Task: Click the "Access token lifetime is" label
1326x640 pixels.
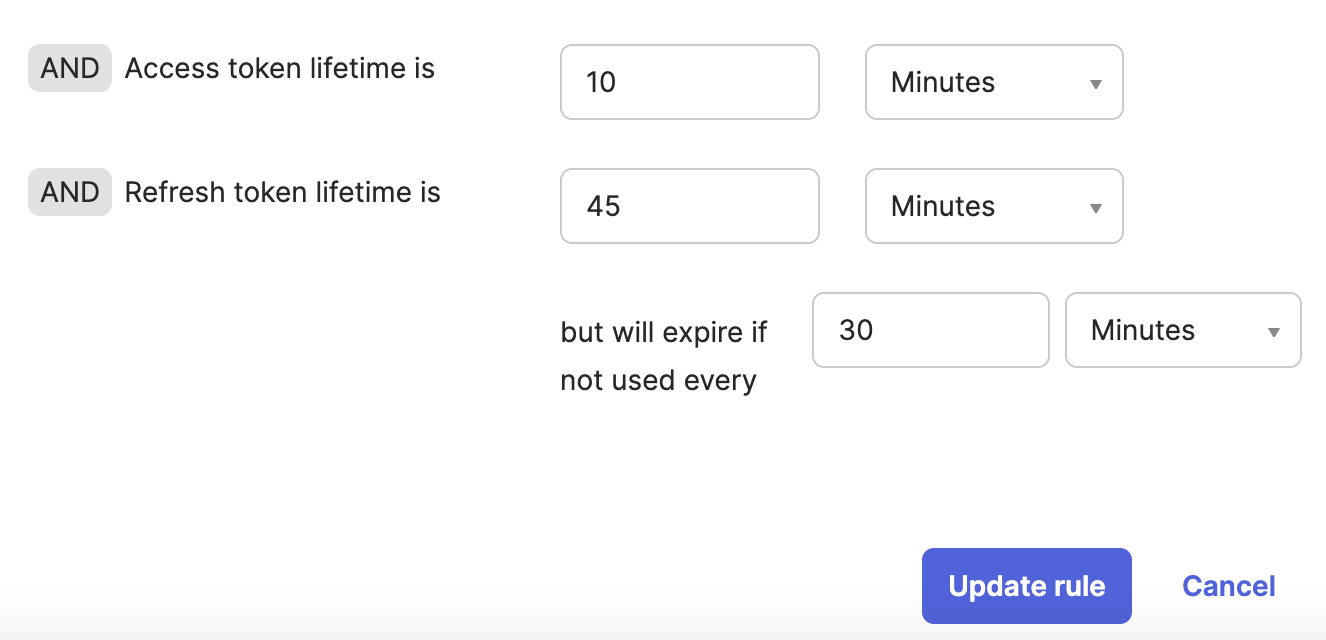Action: tap(280, 68)
